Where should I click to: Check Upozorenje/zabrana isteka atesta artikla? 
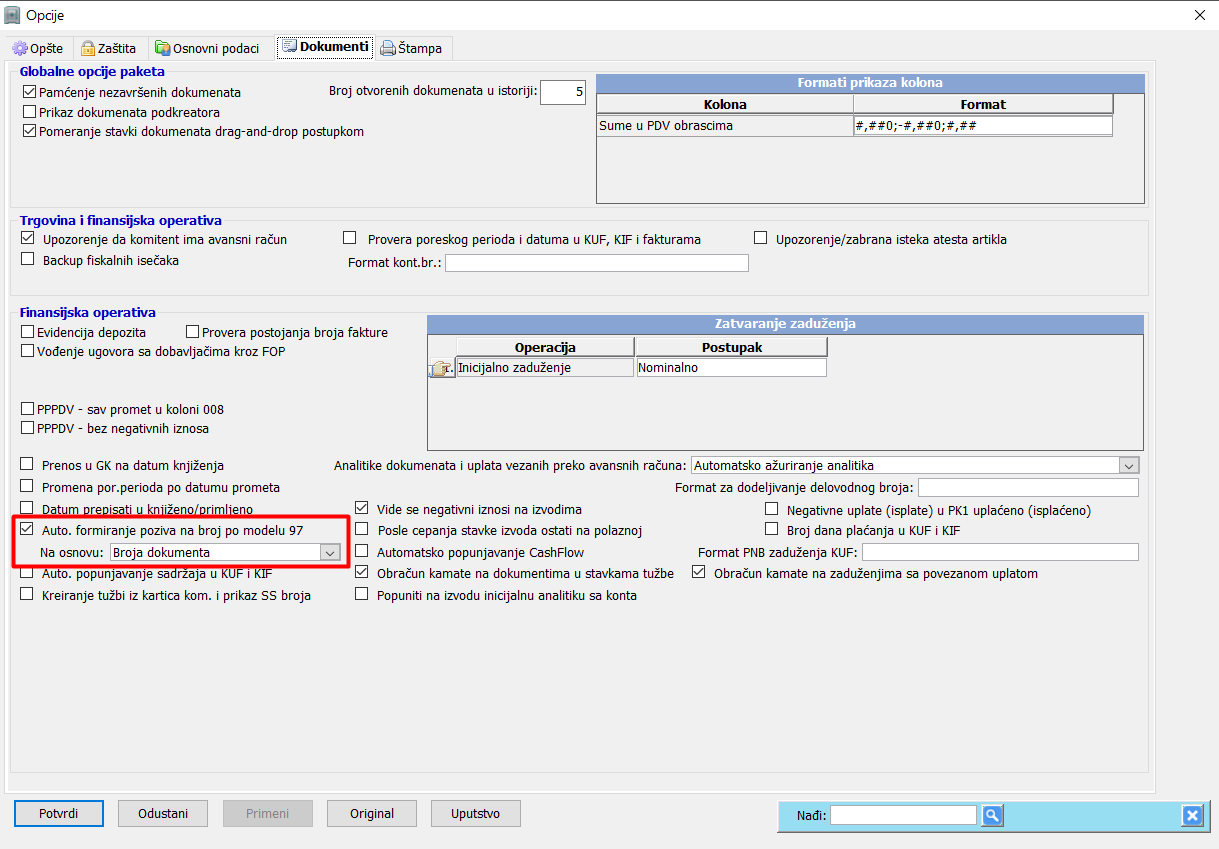coord(761,238)
